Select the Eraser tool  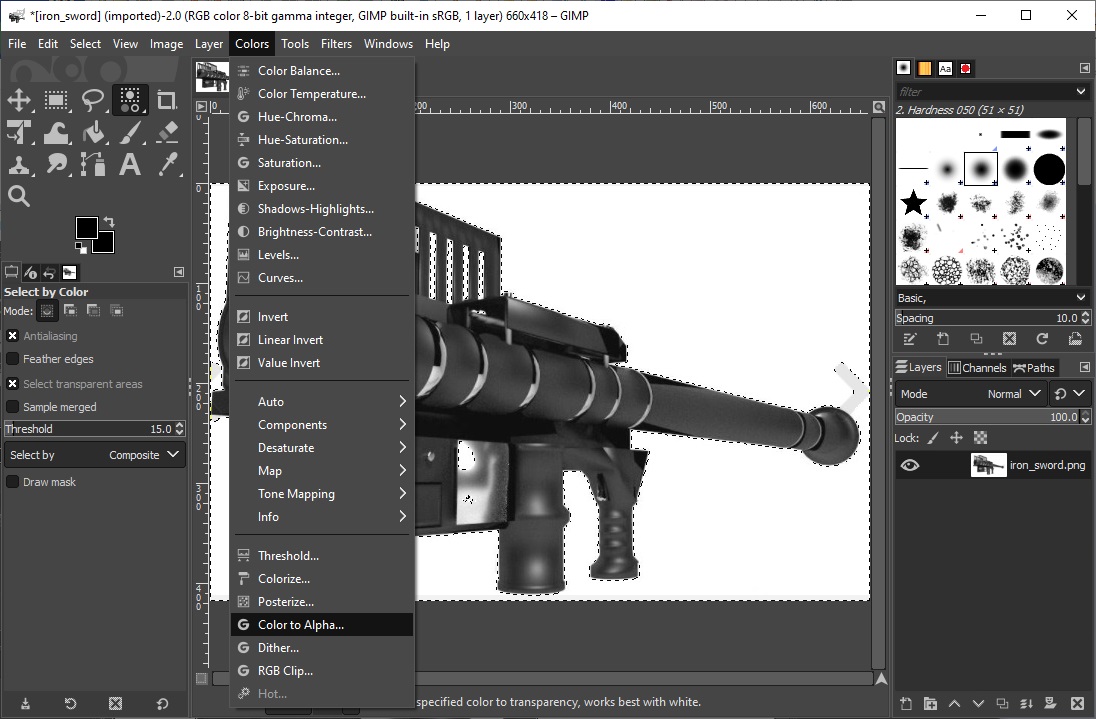(x=167, y=133)
